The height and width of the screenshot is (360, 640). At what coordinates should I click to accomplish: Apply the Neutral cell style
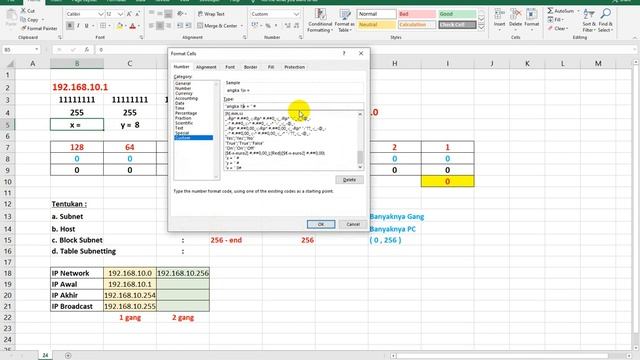pos(376,25)
